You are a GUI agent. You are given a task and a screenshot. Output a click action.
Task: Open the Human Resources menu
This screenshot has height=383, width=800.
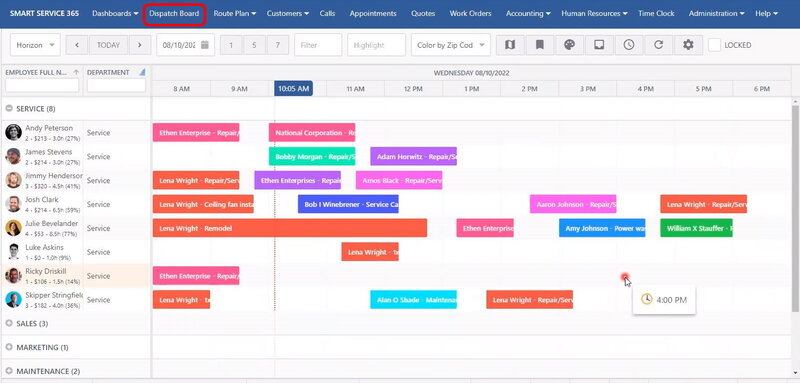pos(594,13)
